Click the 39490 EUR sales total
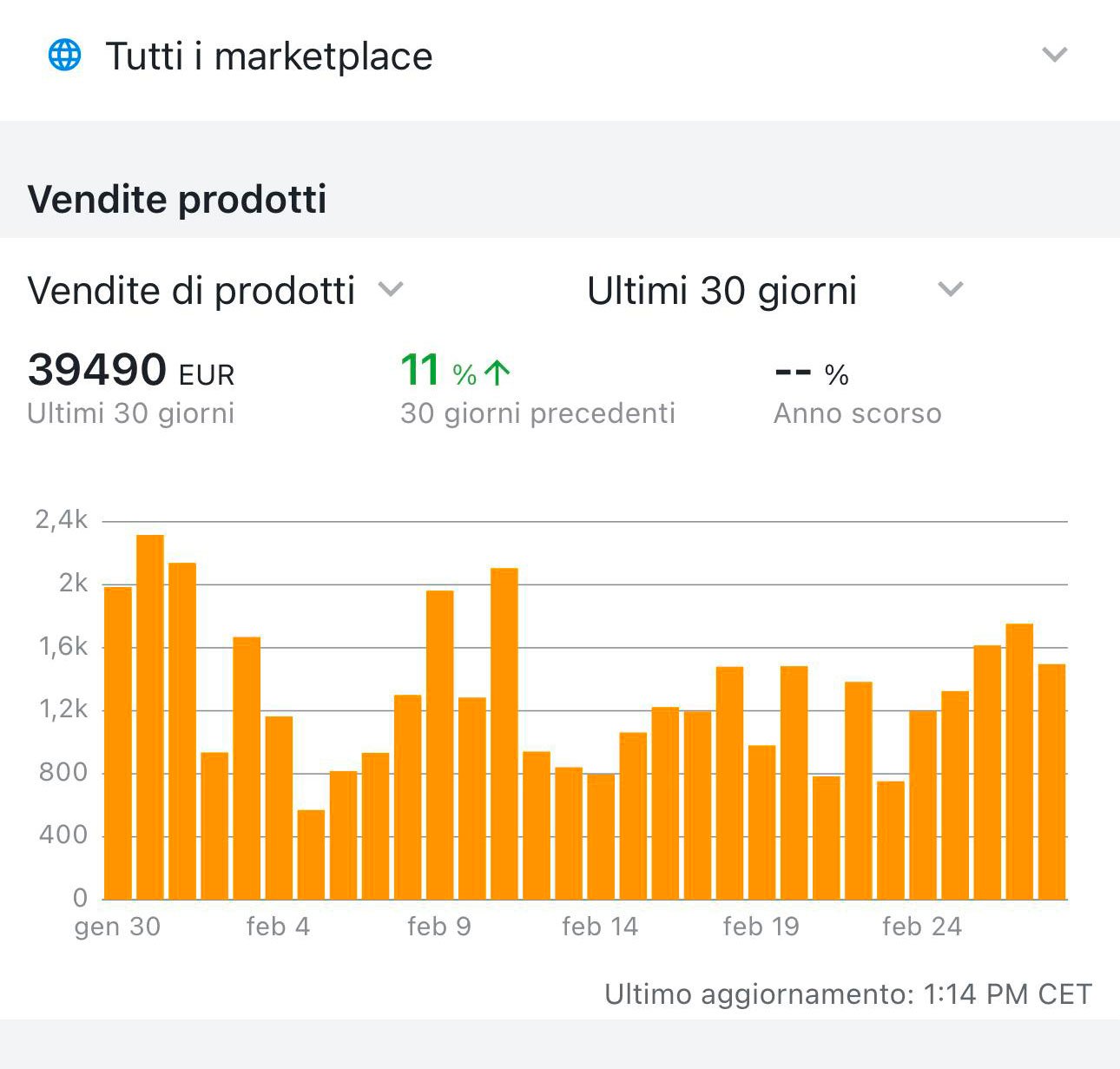The height and width of the screenshot is (1069, 1120). [131, 371]
